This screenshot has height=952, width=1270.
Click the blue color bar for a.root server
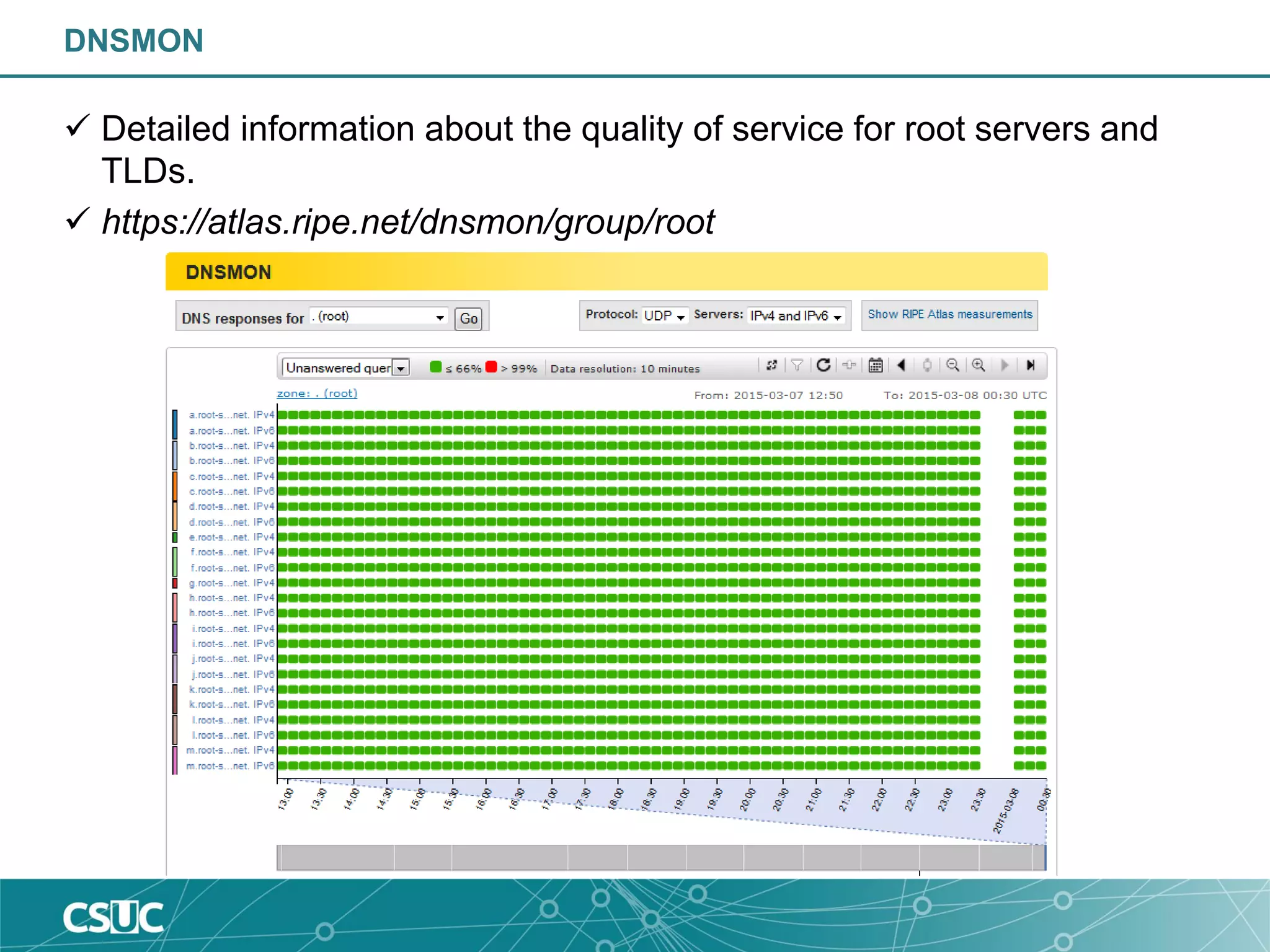coord(175,423)
